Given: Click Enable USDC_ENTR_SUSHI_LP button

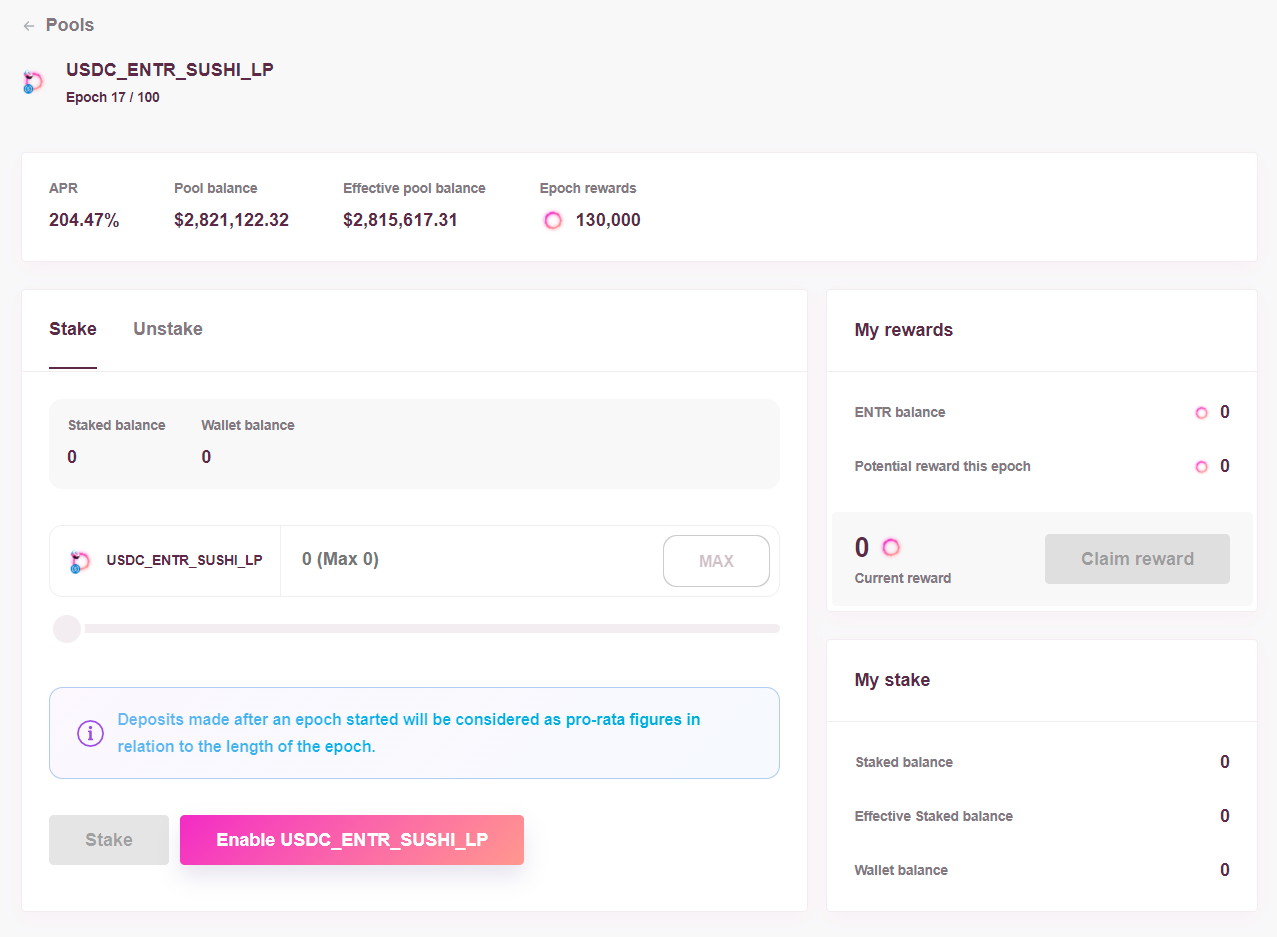Looking at the screenshot, I should click(352, 840).
